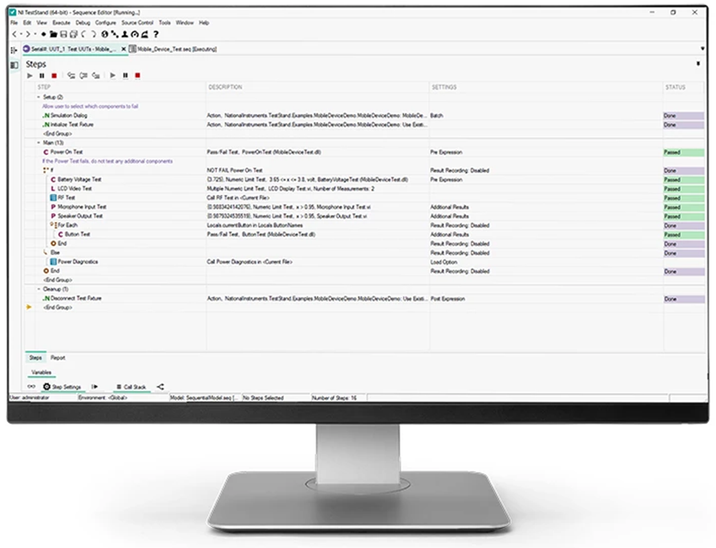Image resolution: width=716 pixels, height=548 pixels.
Task: Click the user login icon
Action: [x=124, y=34]
